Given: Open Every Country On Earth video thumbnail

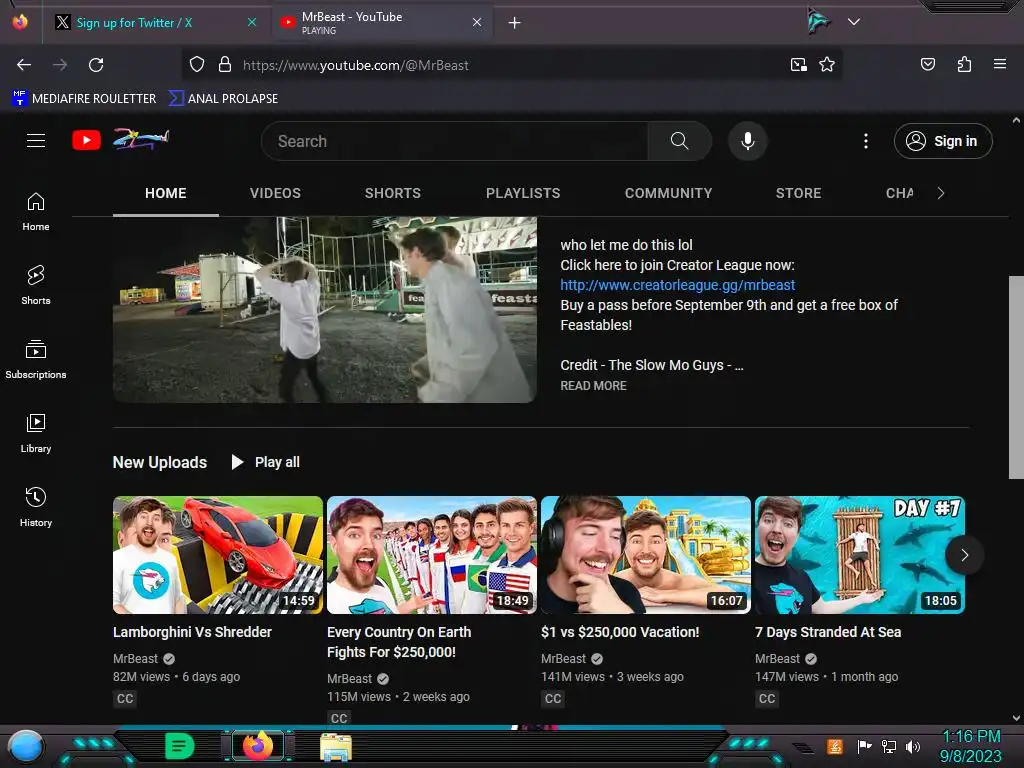Looking at the screenshot, I should 432,555.
